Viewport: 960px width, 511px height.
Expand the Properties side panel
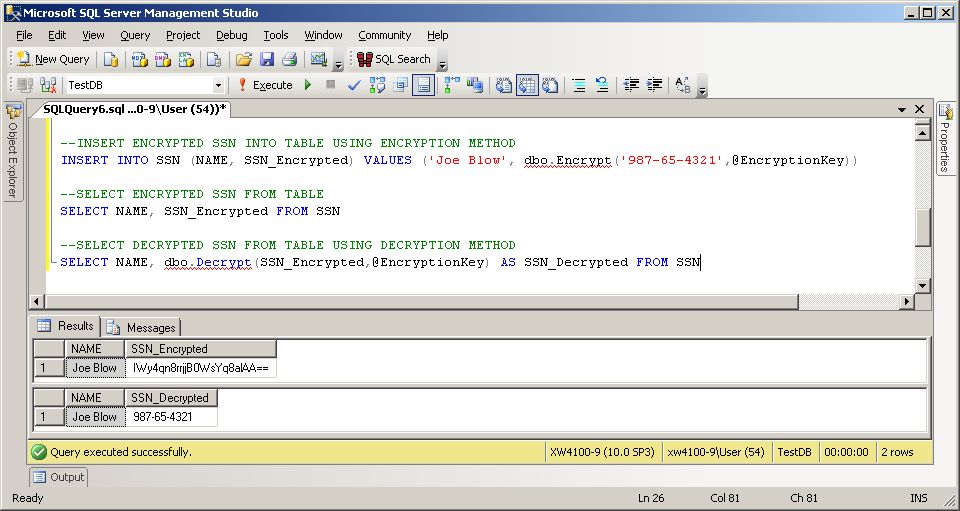(945, 138)
